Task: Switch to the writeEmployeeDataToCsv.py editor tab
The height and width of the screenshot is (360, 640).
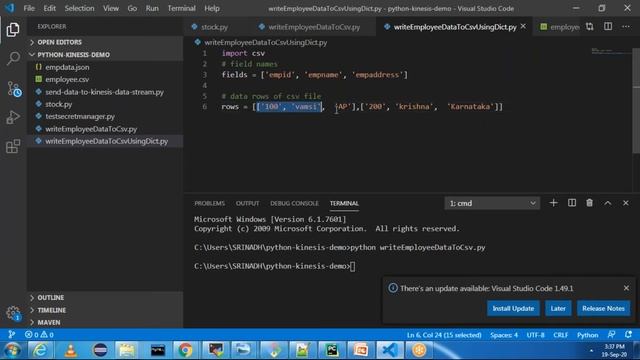Action: click(313, 27)
